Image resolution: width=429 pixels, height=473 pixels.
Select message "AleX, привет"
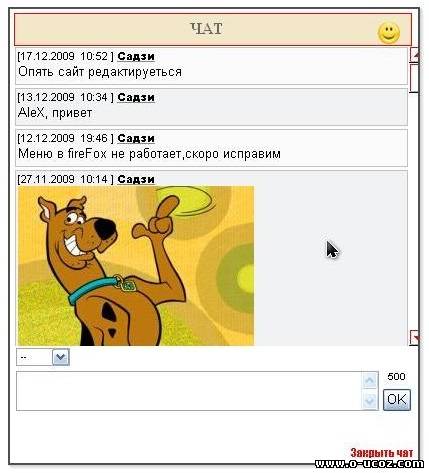pyautogui.click(x=55, y=113)
